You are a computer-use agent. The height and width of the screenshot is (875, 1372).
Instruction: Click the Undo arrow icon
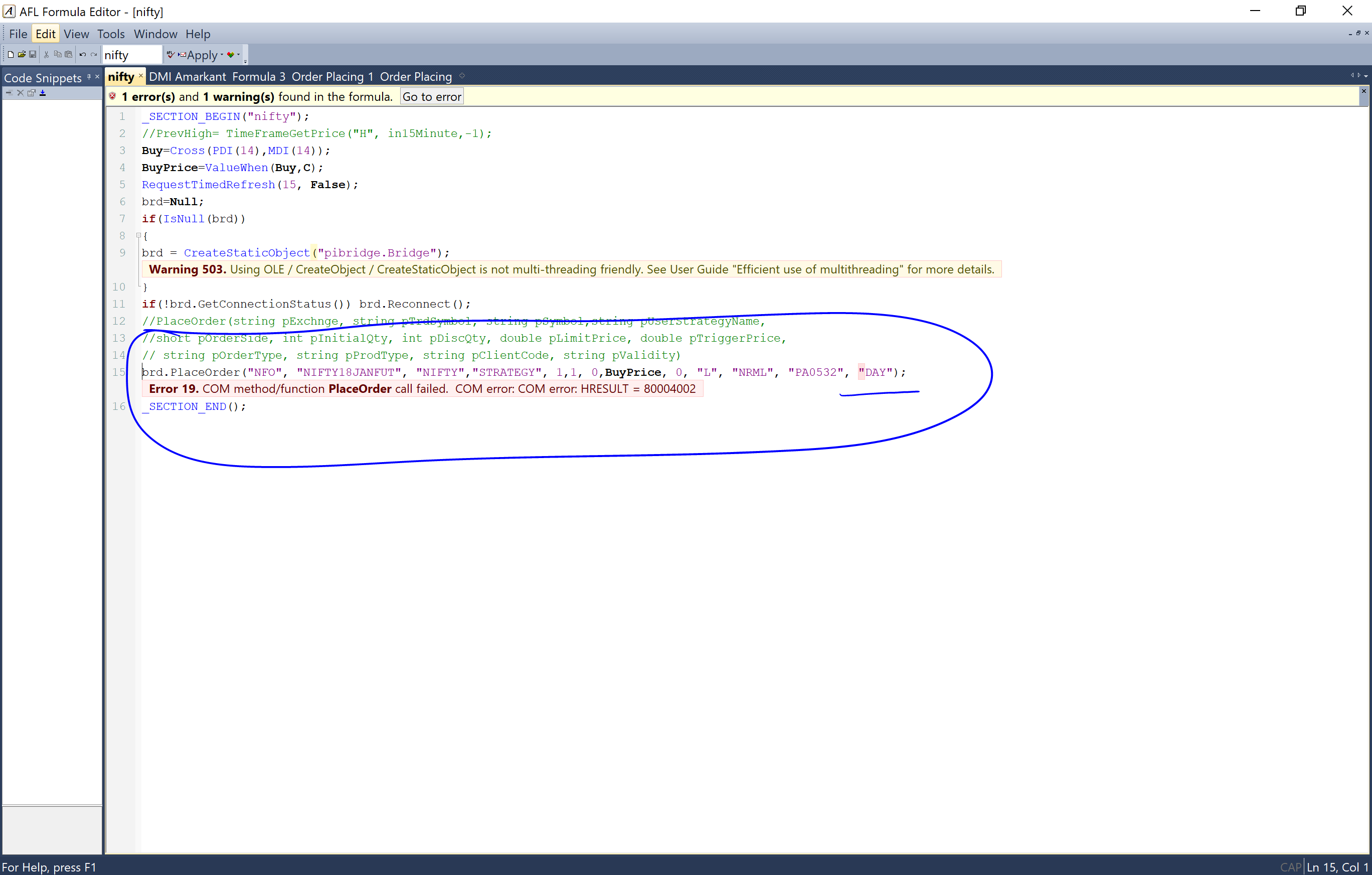(83, 55)
